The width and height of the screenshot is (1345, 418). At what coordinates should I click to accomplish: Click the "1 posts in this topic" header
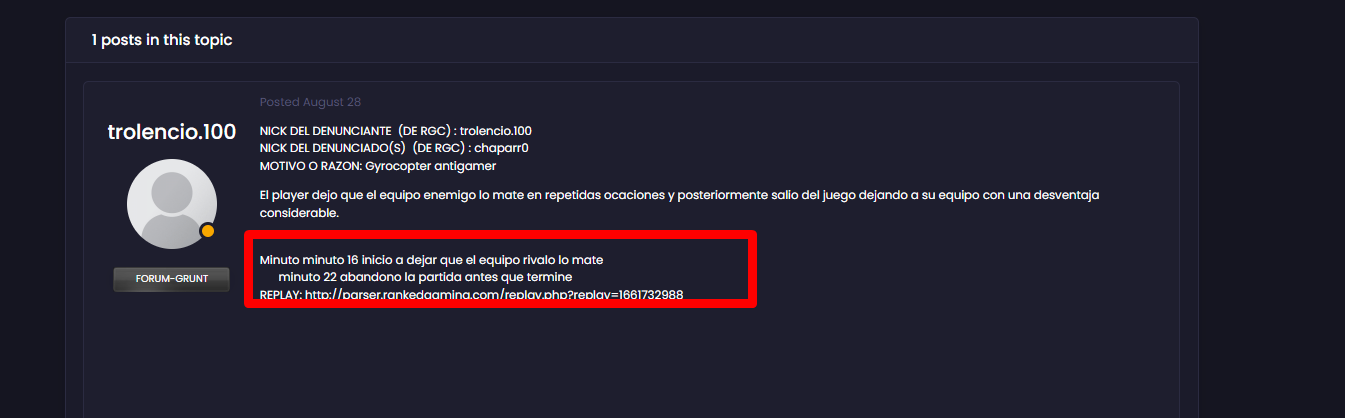coord(162,40)
